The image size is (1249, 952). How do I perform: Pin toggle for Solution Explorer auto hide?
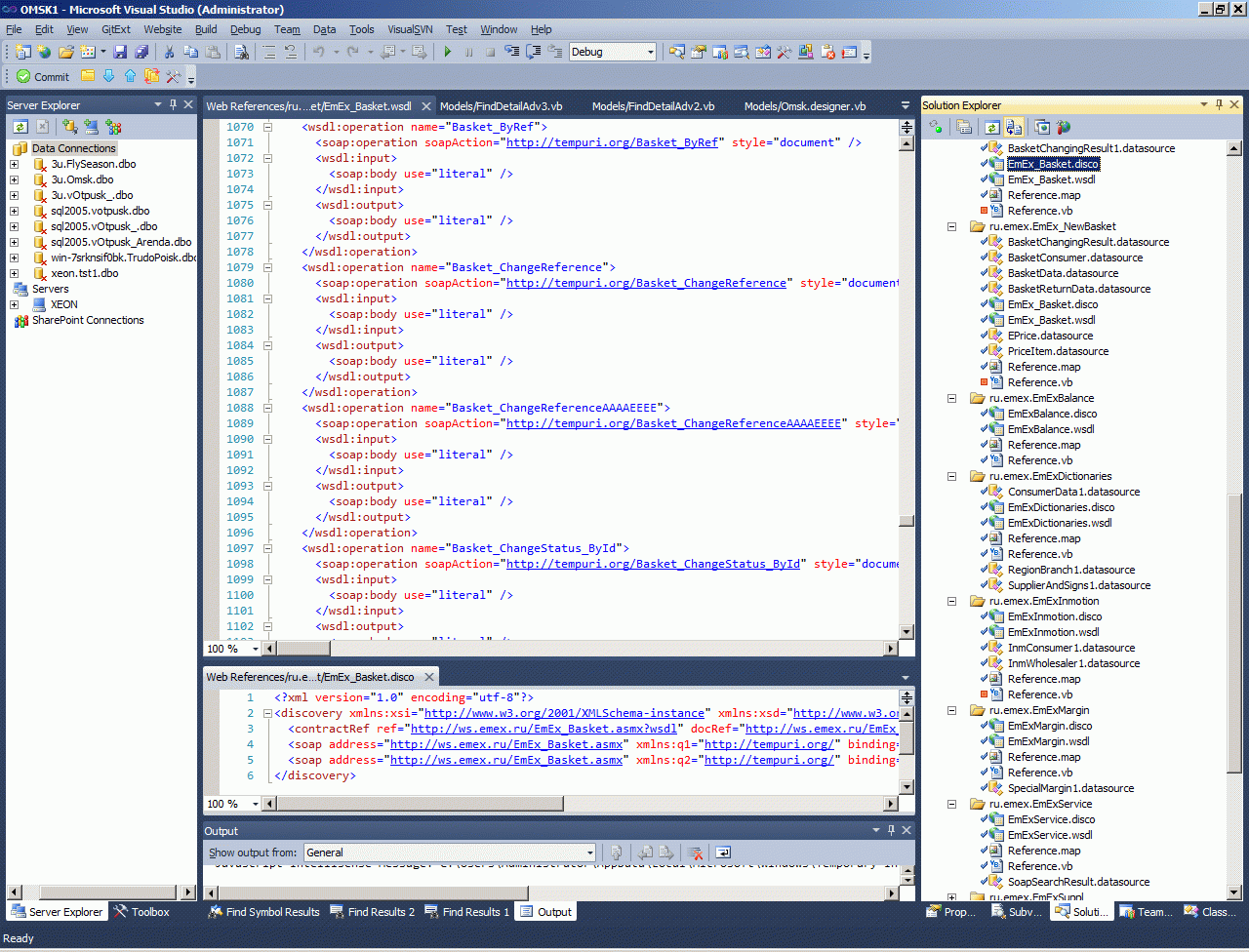[x=1219, y=104]
